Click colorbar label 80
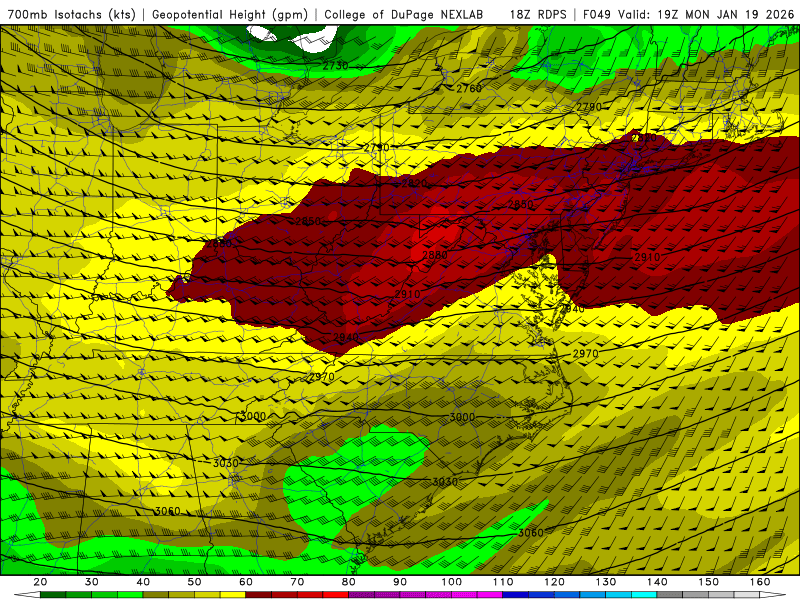Viewport: 800px width, 600px height. (x=348, y=582)
